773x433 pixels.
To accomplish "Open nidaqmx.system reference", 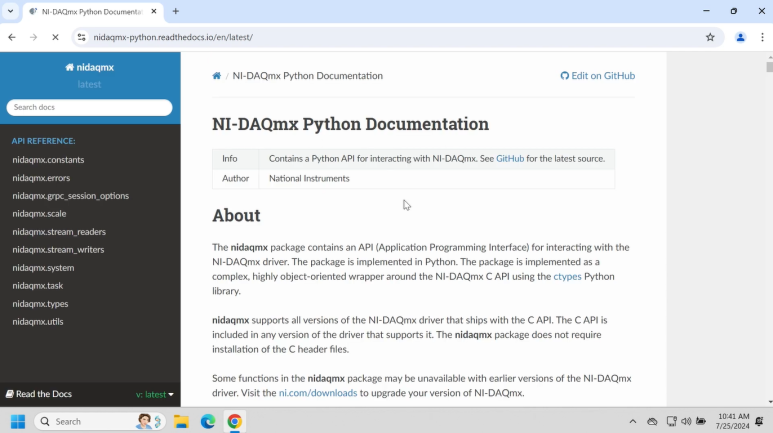I will coord(43,268).
